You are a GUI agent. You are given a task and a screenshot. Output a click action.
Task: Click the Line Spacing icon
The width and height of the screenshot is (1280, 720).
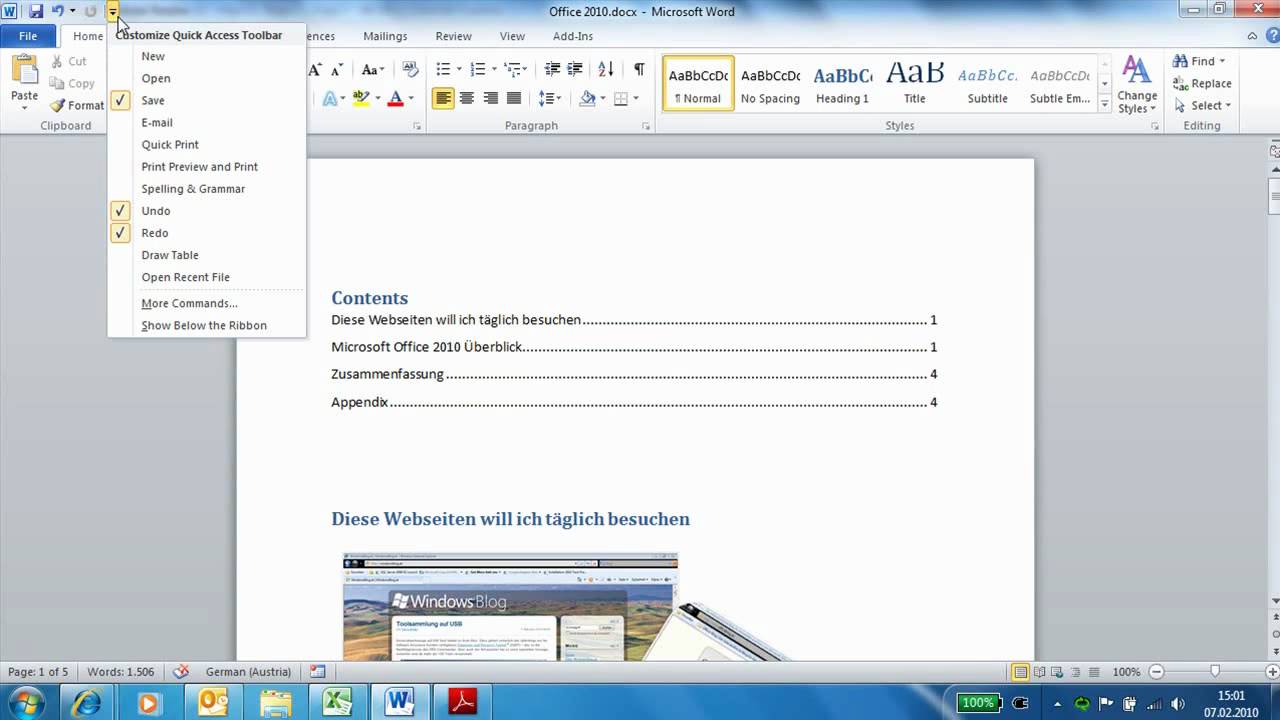[x=545, y=98]
